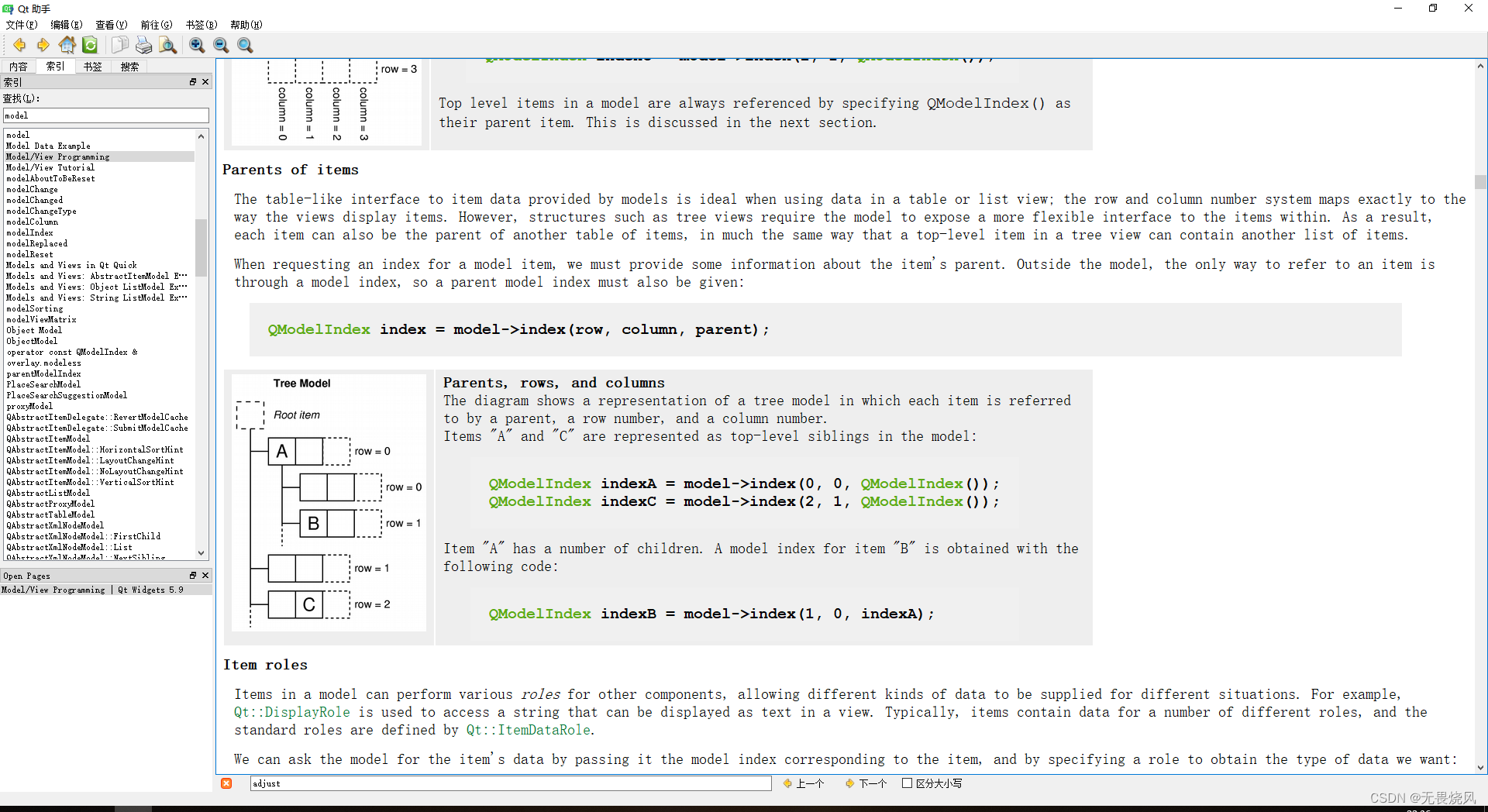The width and height of the screenshot is (1488, 812).
Task: Find next match 下一个
Action: click(x=866, y=783)
